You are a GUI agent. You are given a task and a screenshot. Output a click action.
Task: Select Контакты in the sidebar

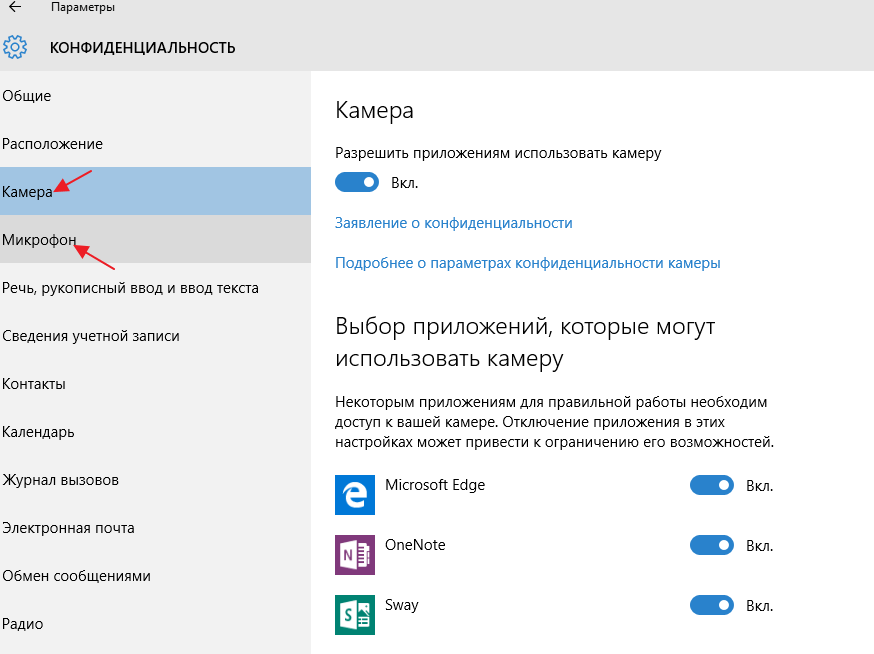34,384
